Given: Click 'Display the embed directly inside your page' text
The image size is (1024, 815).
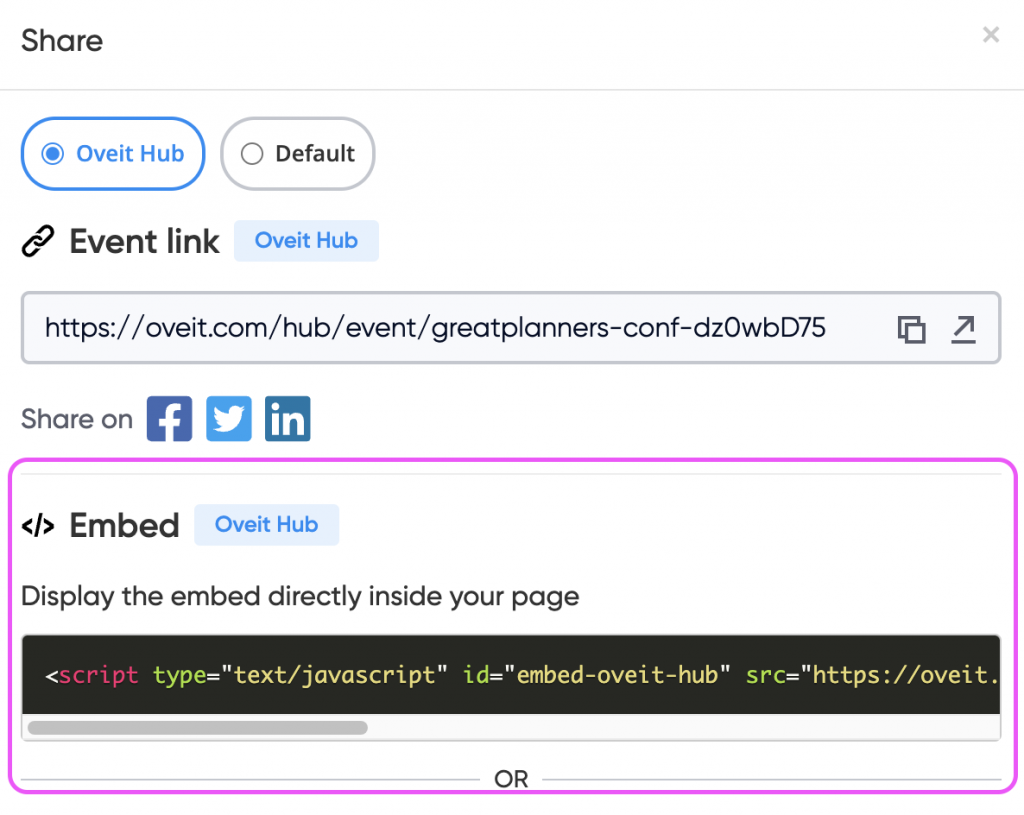Looking at the screenshot, I should click(300, 597).
